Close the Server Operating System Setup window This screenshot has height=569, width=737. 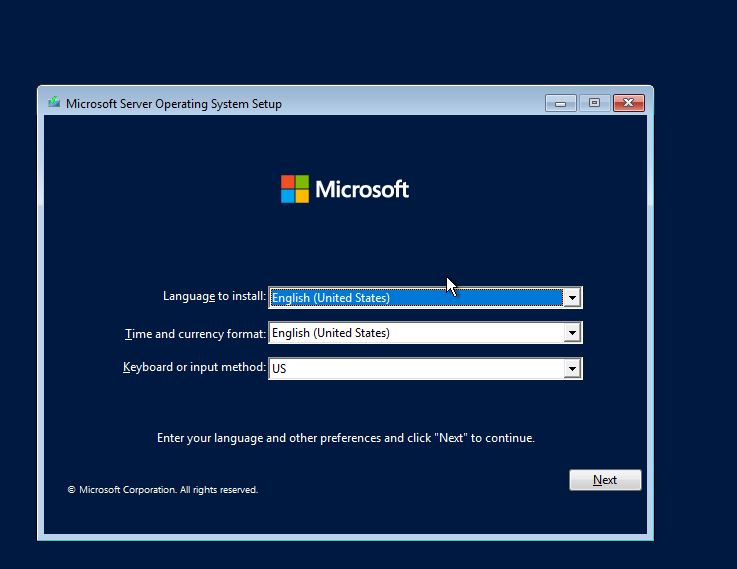628,103
